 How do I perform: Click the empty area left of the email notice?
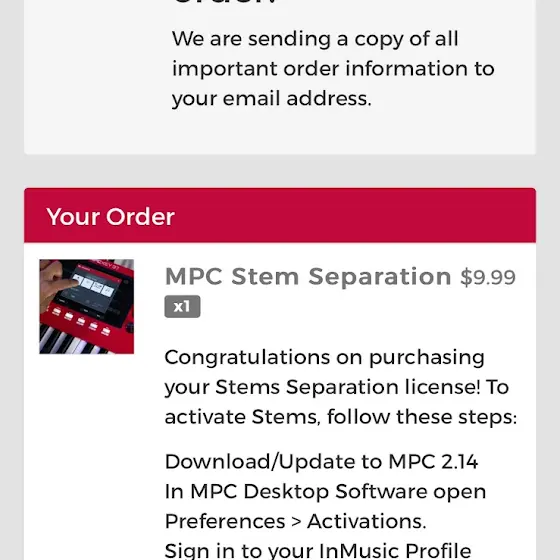[x=96, y=71]
